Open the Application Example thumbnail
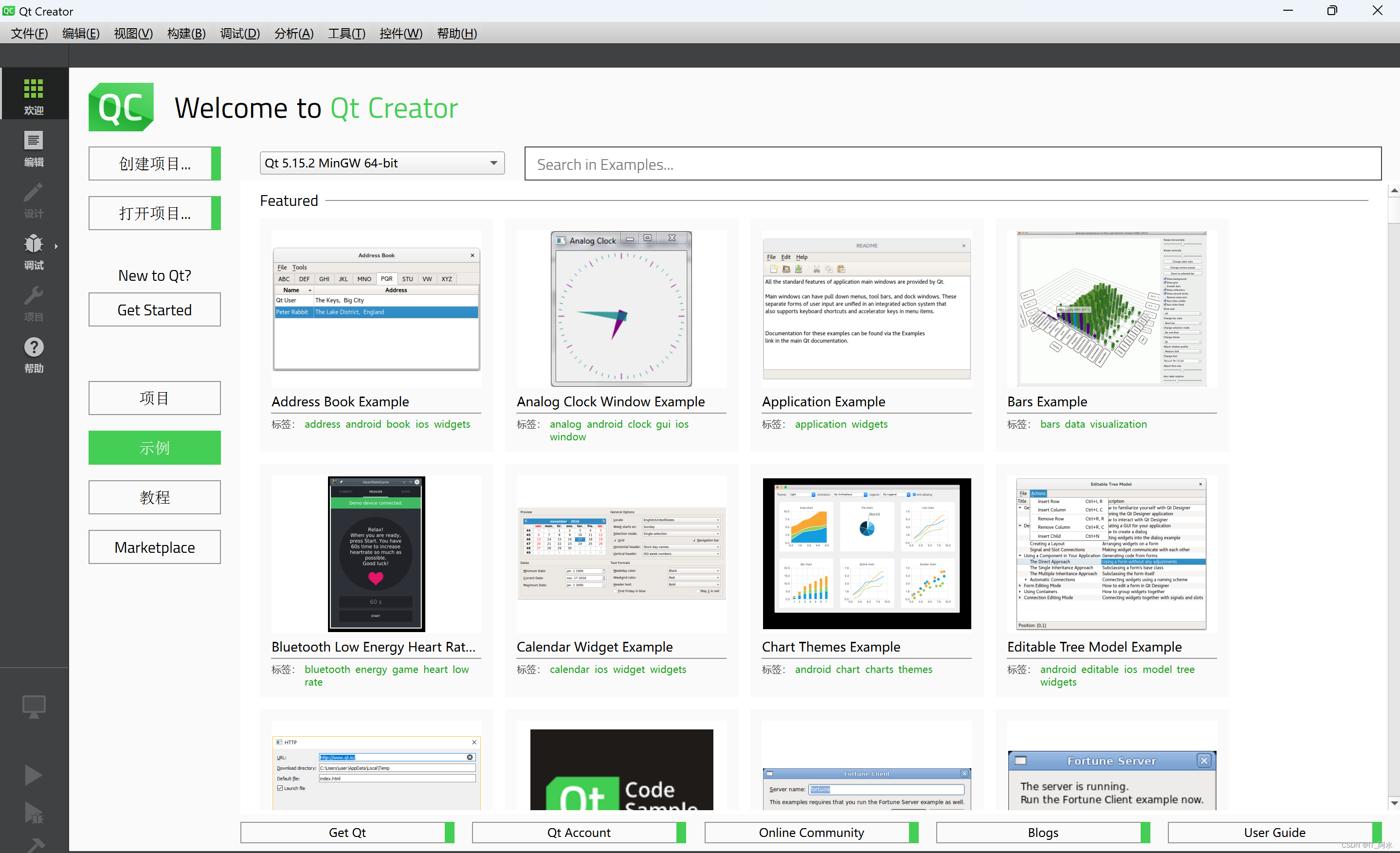 867,309
